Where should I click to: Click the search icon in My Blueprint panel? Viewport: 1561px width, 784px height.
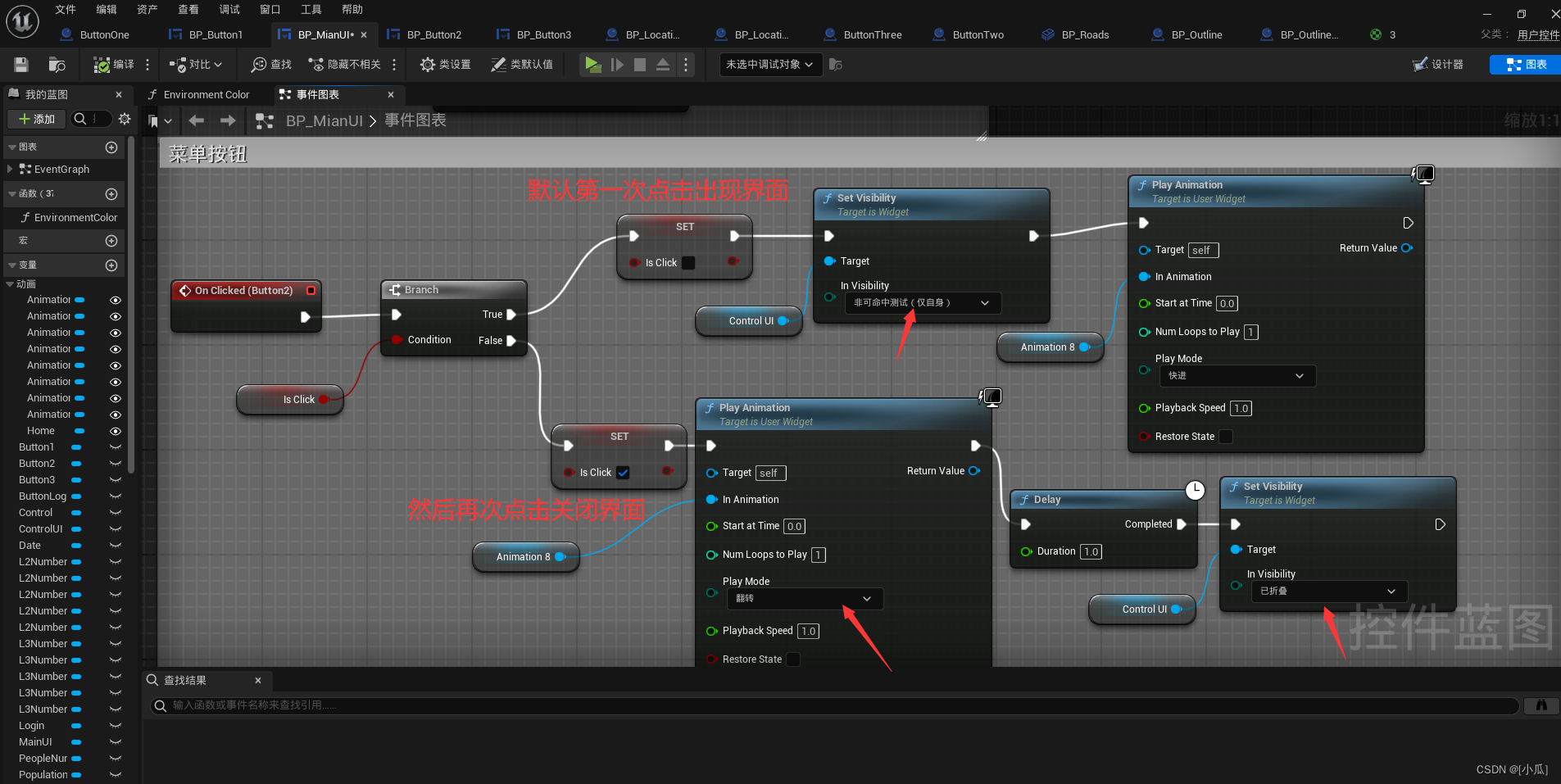(80, 119)
